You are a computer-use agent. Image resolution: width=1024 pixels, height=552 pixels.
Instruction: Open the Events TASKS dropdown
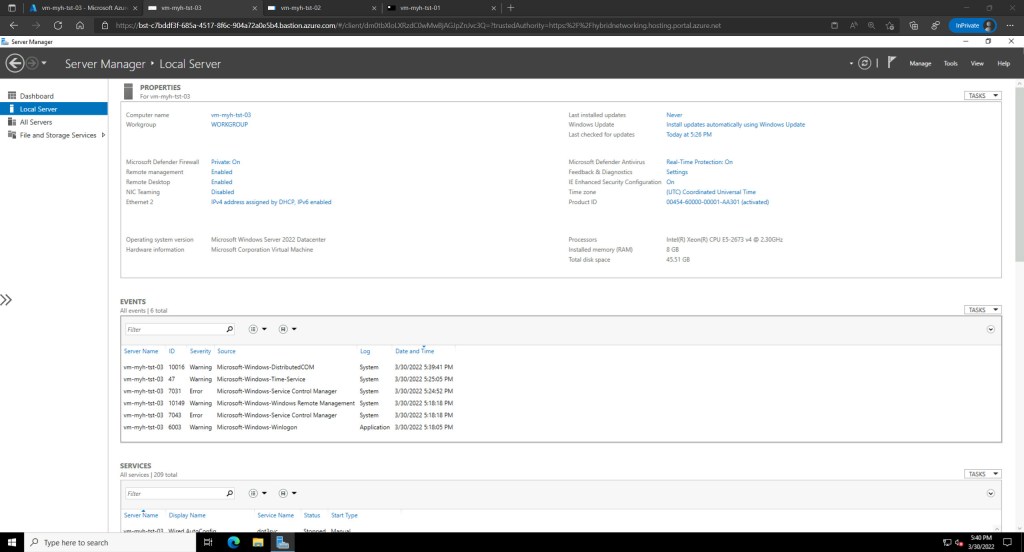point(982,310)
